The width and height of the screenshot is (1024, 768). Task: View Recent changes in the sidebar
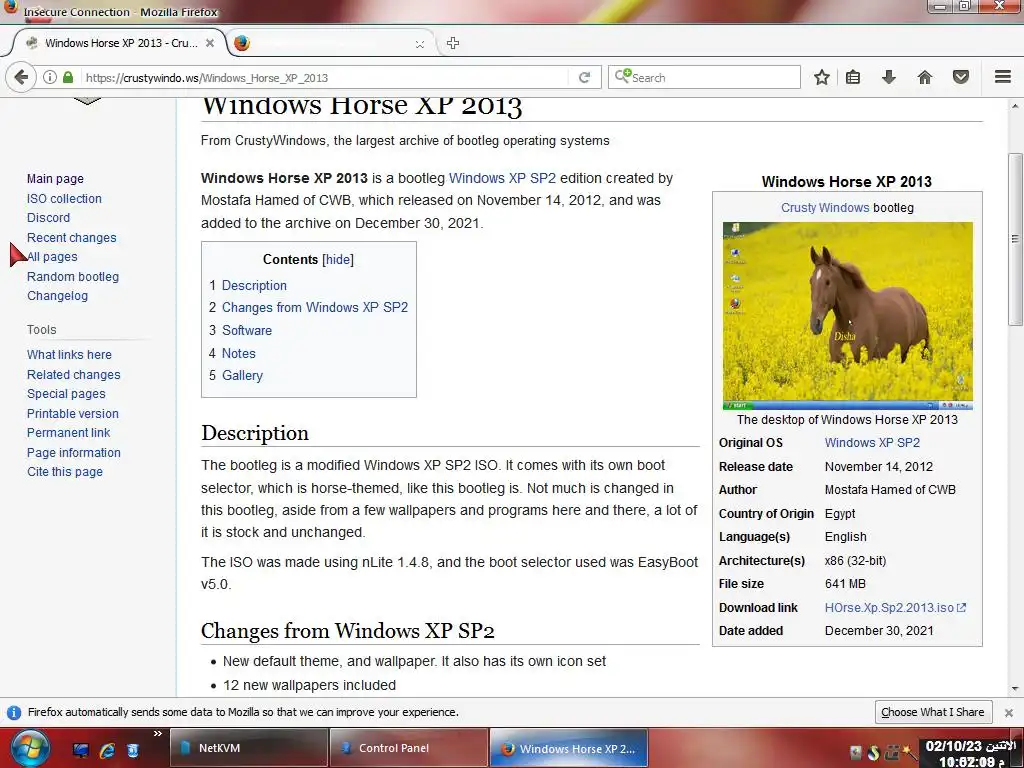[x=71, y=237]
